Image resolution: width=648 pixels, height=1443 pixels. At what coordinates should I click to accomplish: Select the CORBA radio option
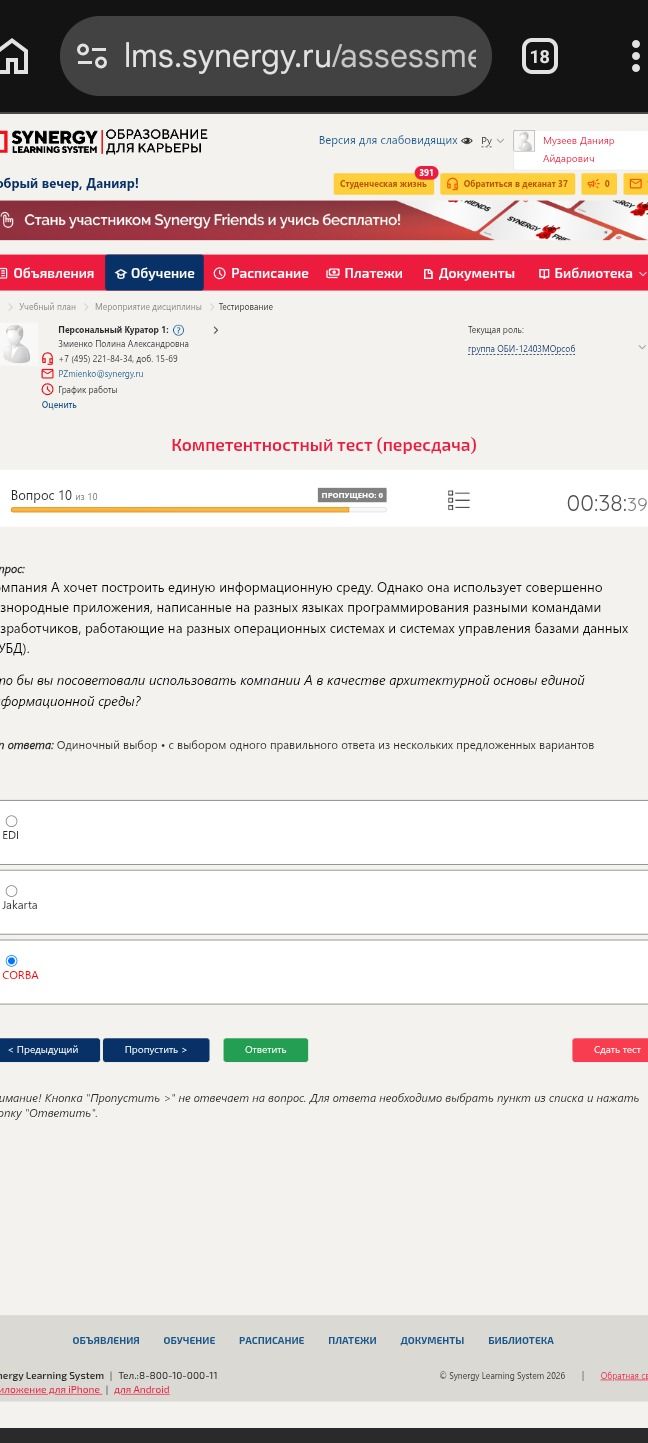pos(11,961)
